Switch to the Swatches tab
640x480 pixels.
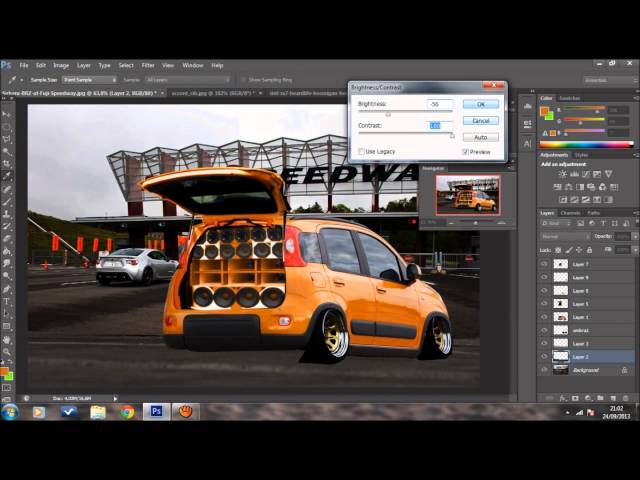point(570,98)
